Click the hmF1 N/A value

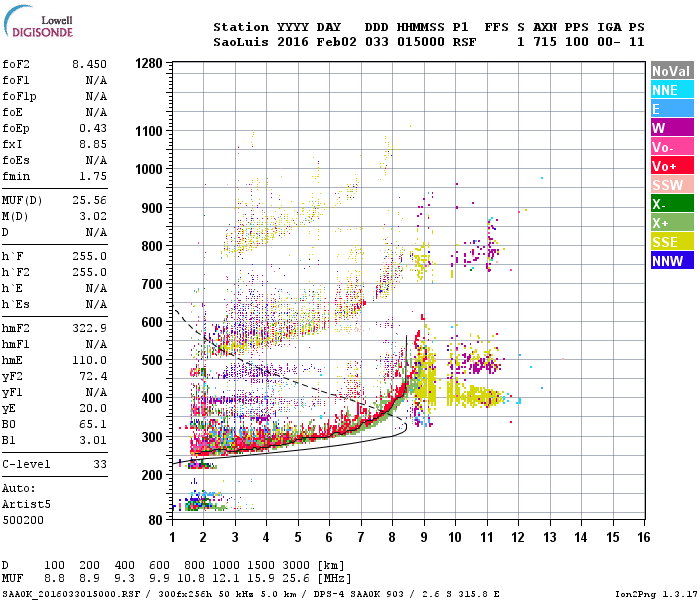pyautogui.click(x=96, y=344)
